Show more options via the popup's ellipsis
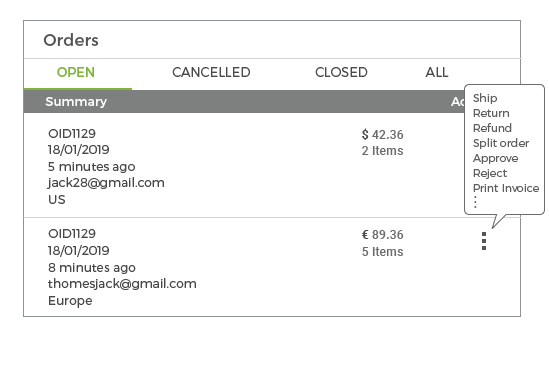Screen dimensions: 549x372 [x=475, y=202]
